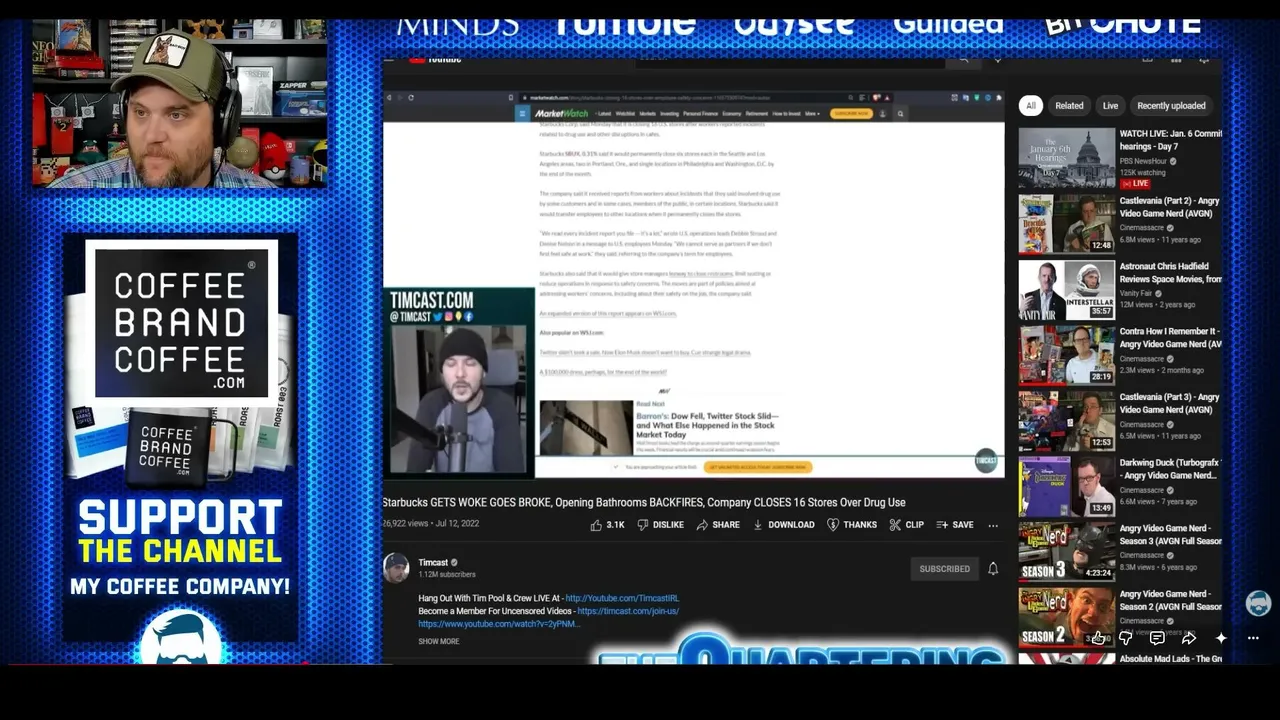Open the Contra How I Remember It thumbnail
1280x720 pixels.
1067,355
